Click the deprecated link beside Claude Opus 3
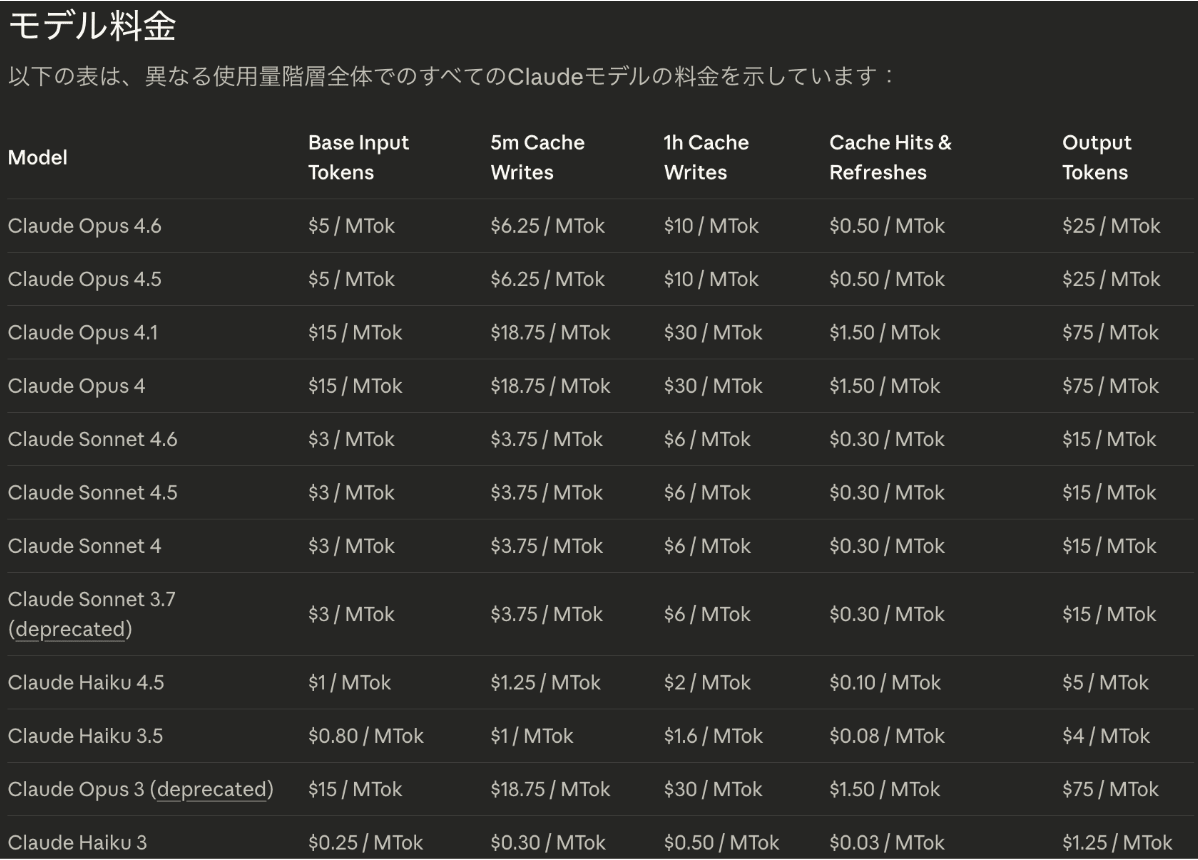The height and width of the screenshot is (860, 1198). (213, 789)
